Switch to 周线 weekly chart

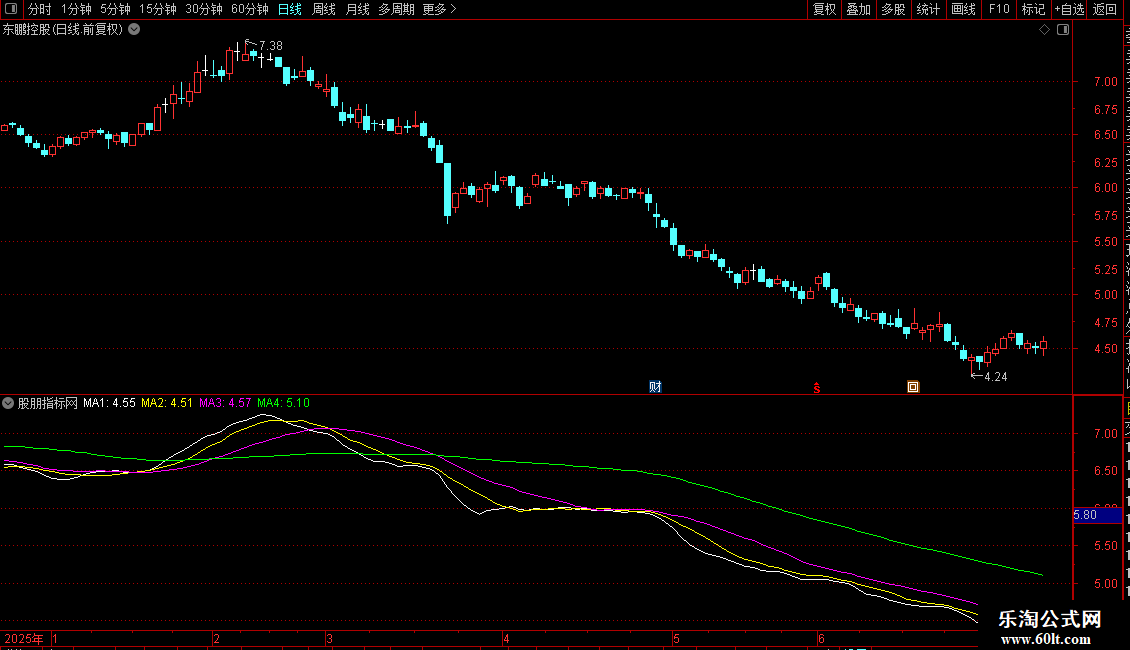pos(324,9)
